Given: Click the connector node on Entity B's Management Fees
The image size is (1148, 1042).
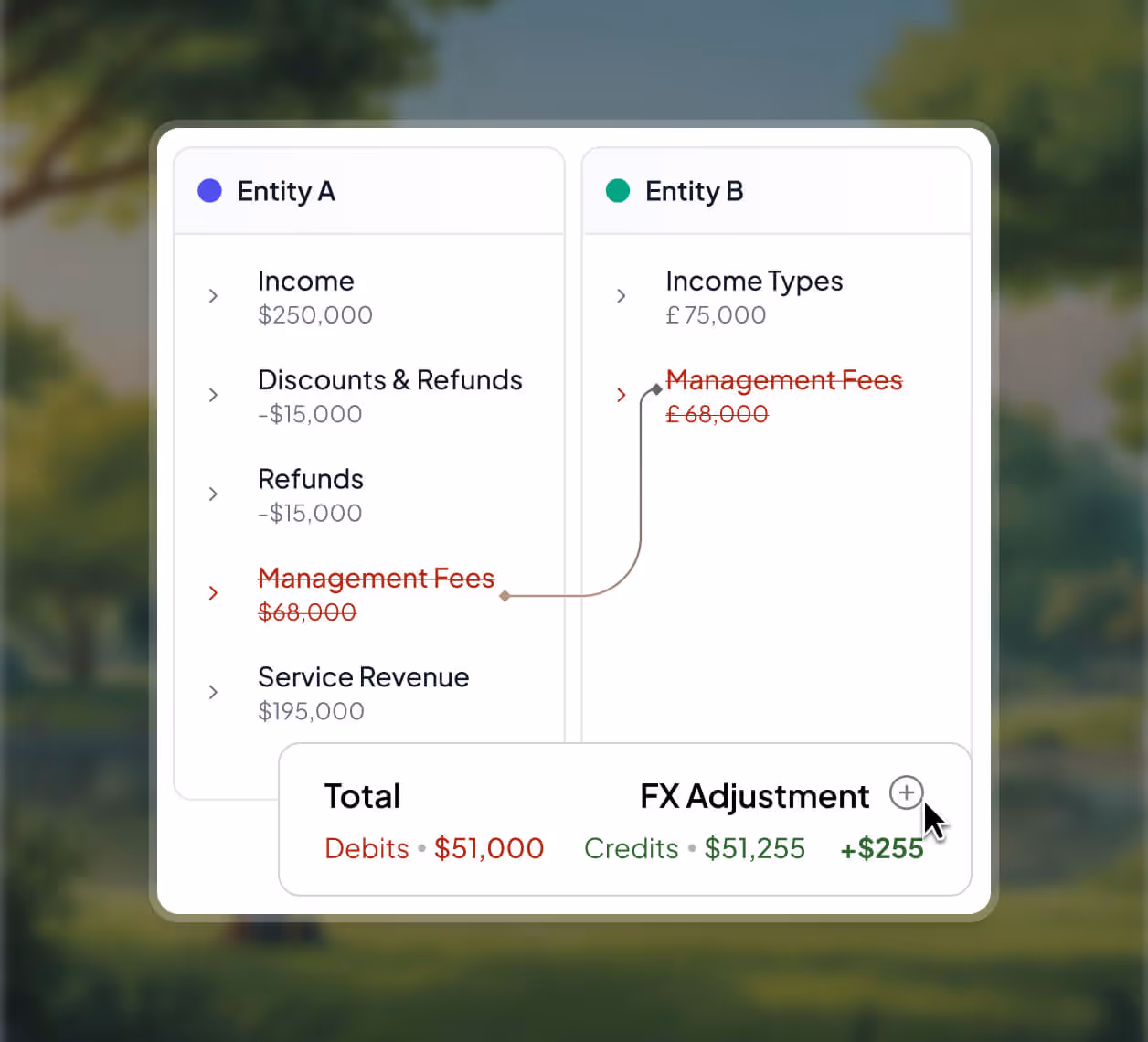Looking at the screenshot, I should pyautogui.click(x=656, y=388).
